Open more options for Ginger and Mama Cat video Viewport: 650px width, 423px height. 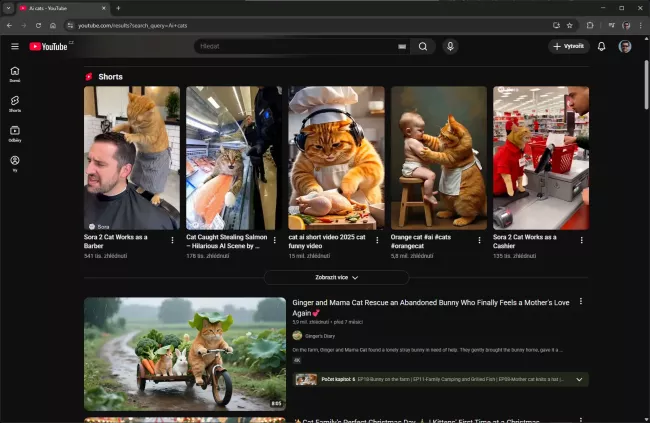(581, 301)
